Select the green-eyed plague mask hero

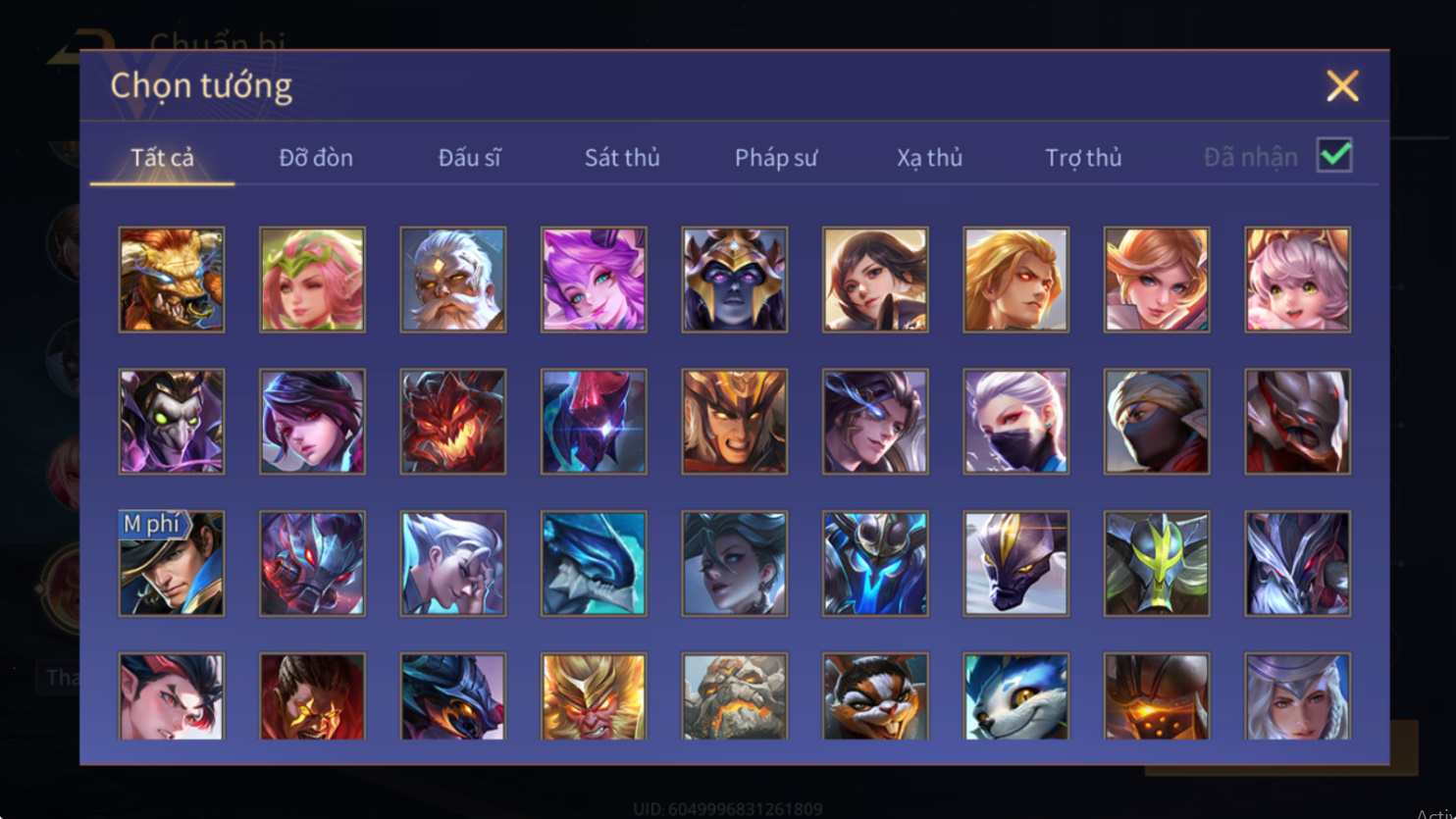point(172,422)
